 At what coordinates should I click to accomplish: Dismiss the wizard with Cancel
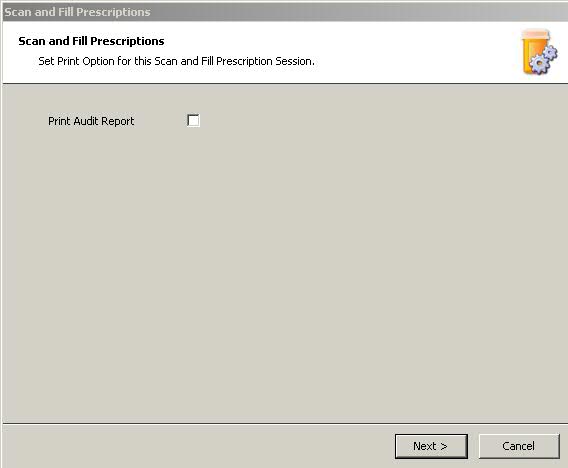519,446
